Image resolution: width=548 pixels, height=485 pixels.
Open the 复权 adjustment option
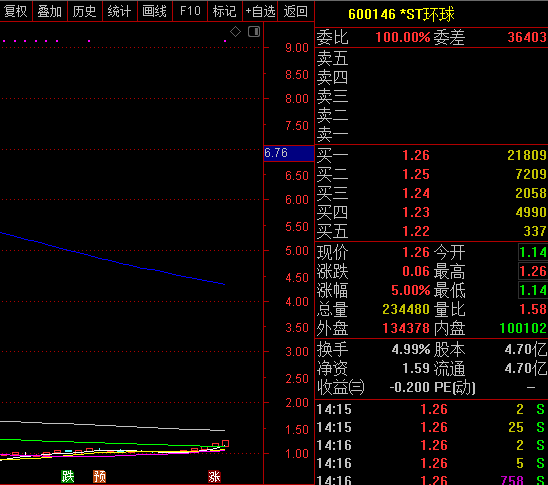16,11
